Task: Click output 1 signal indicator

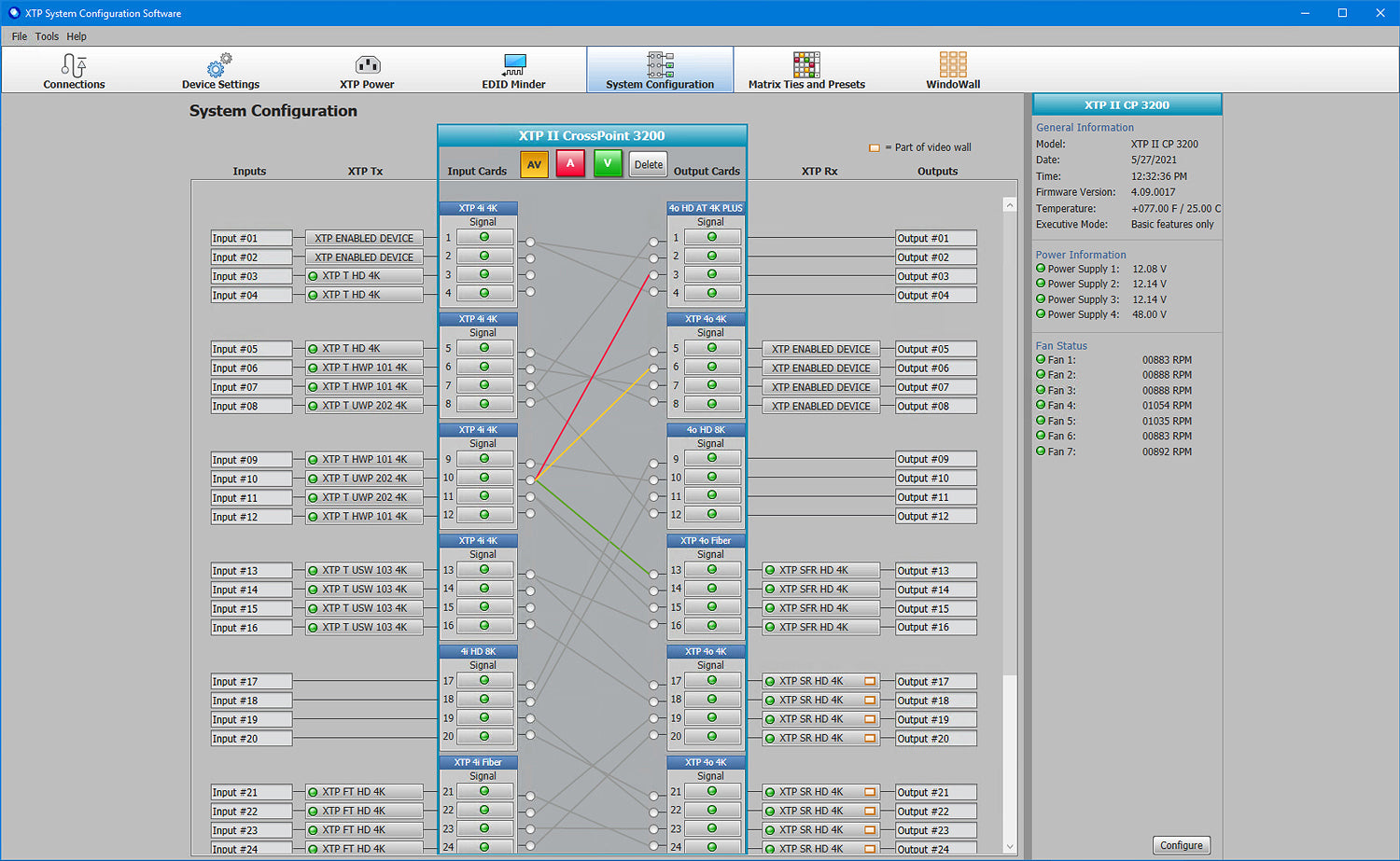Action: [x=712, y=237]
